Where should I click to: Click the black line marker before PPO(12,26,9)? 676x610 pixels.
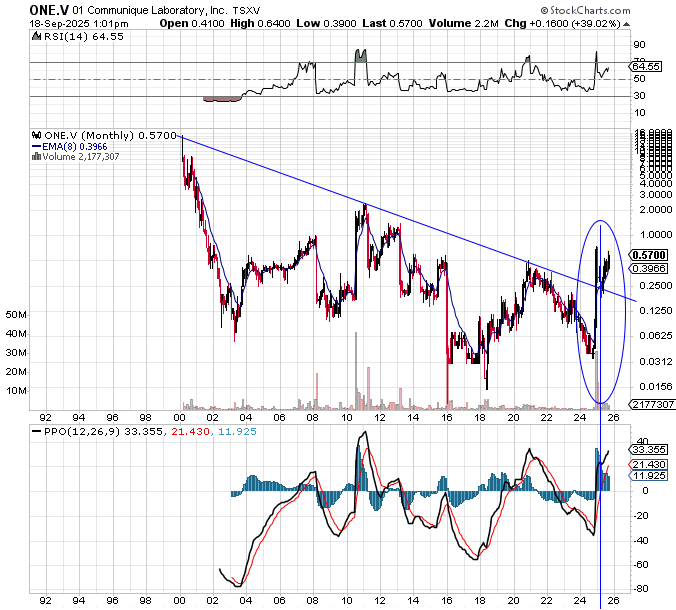pyautogui.click(x=37, y=432)
